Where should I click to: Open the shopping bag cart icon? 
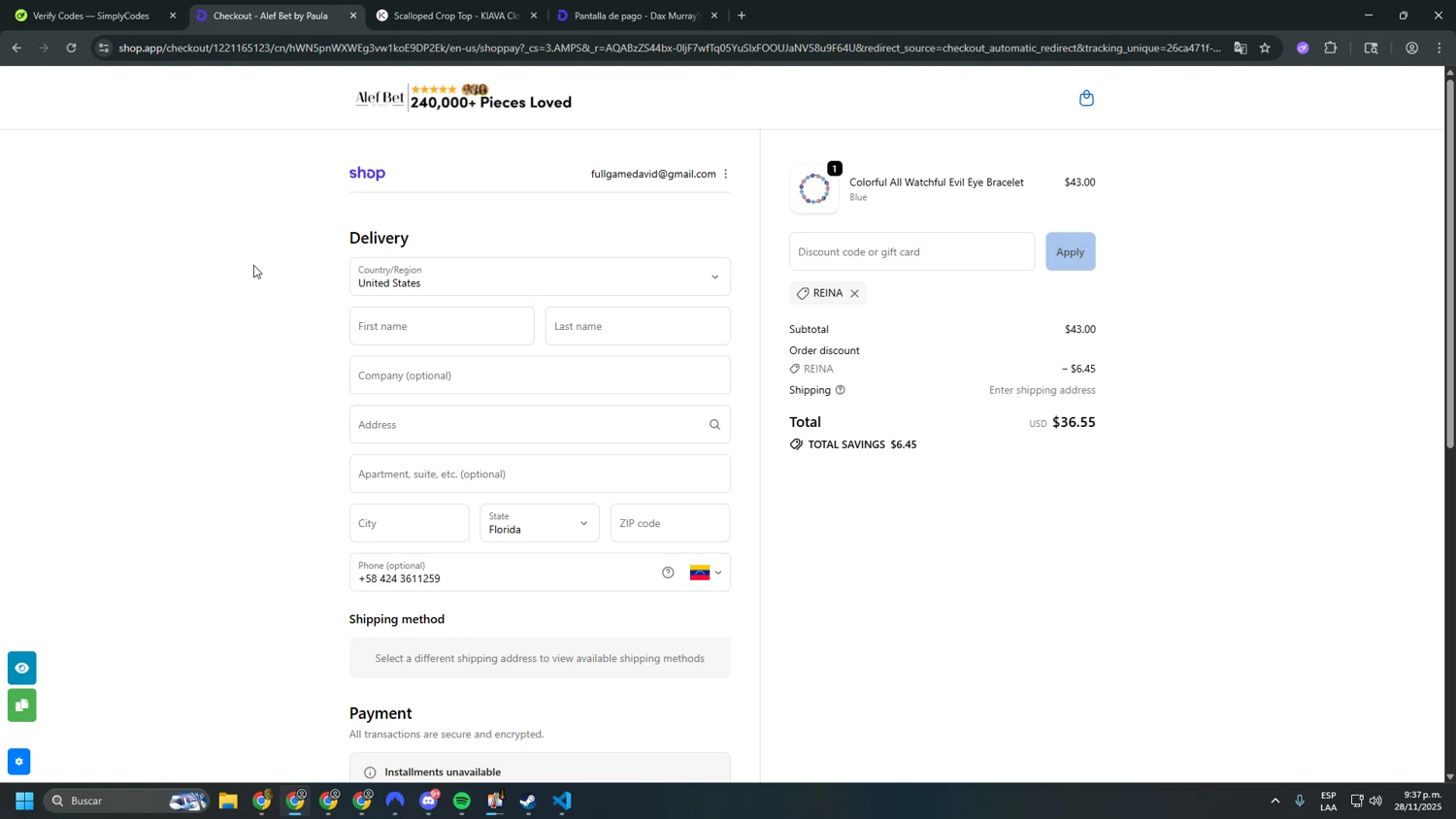[1086, 98]
